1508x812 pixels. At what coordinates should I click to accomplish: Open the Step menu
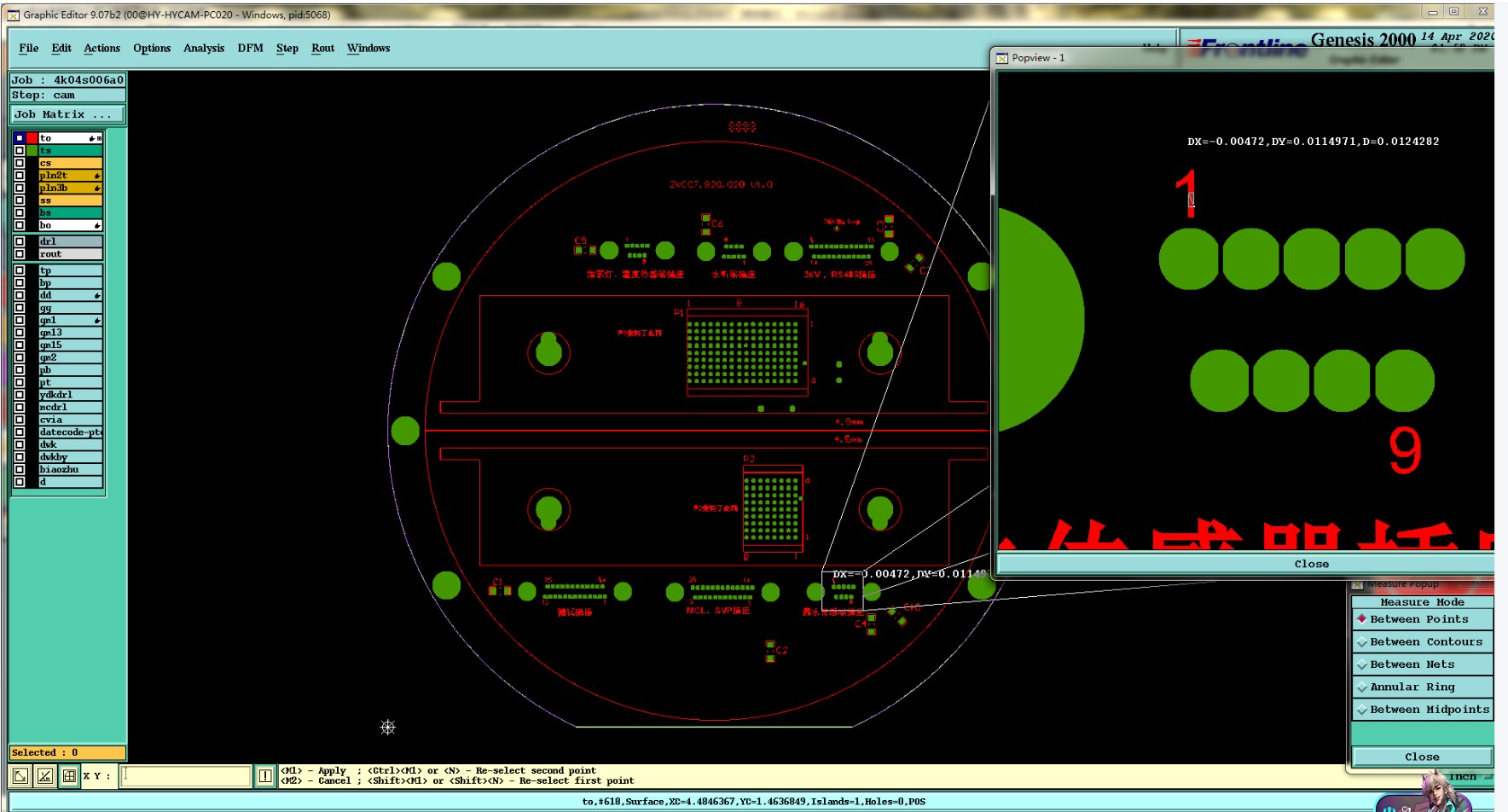287,48
